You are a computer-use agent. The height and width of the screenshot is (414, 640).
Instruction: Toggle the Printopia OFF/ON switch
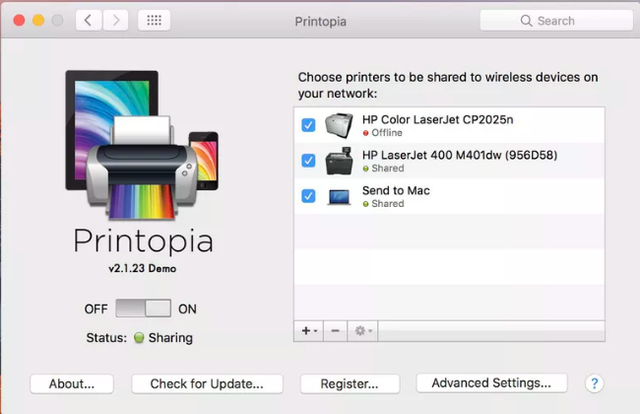click(x=142, y=308)
